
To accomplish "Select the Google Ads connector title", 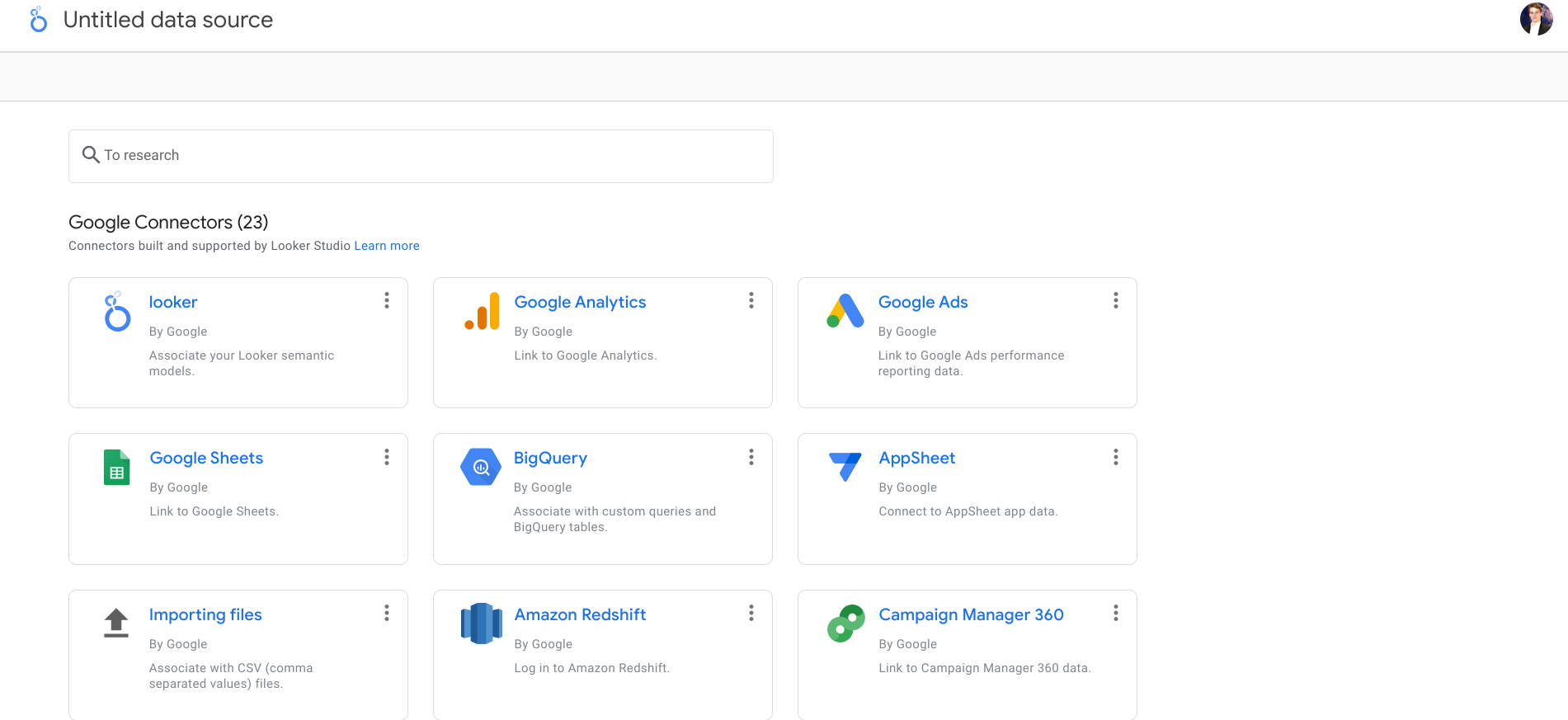I will pyautogui.click(x=923, y=302).
